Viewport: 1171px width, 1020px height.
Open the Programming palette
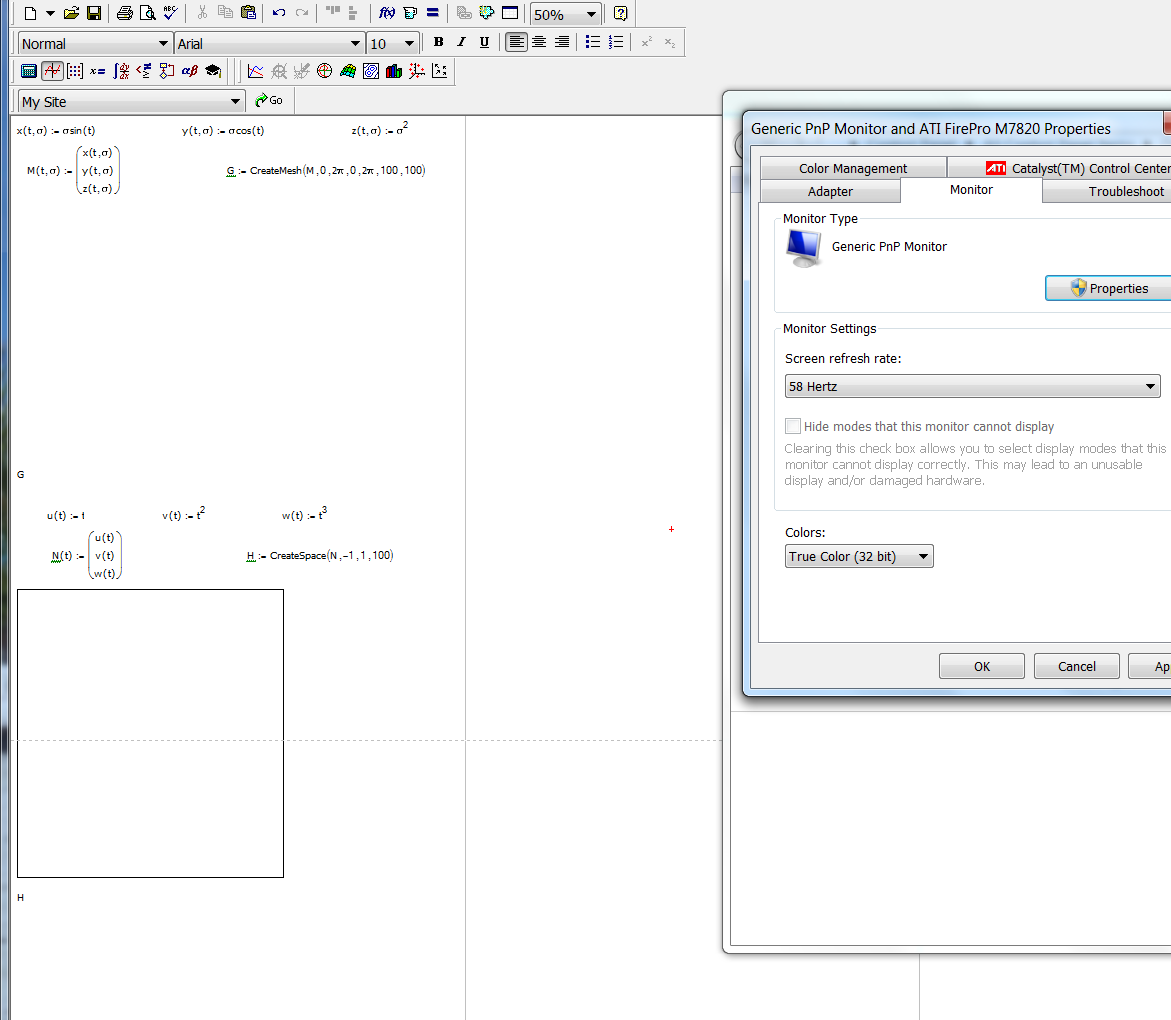click(167, 71)
